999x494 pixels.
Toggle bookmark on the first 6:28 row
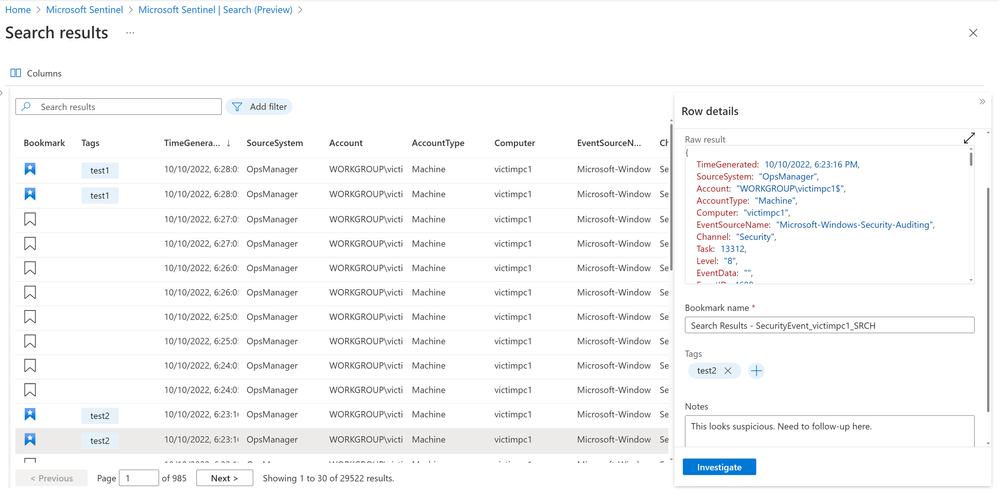pyautogui.click(x=30, y=170)
